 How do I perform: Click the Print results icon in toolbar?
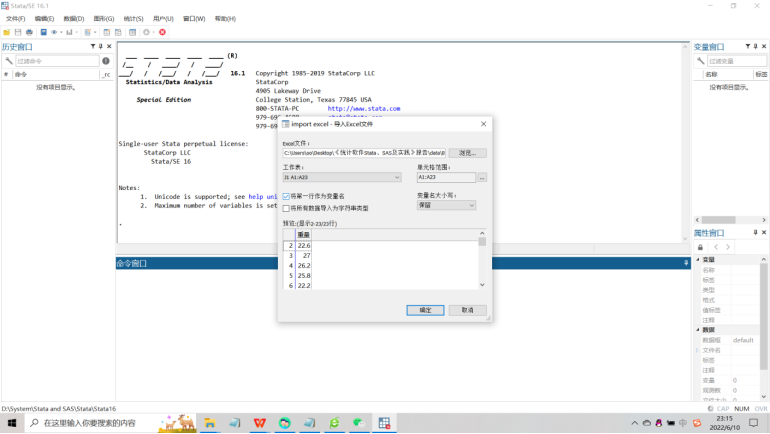(29, 32)
